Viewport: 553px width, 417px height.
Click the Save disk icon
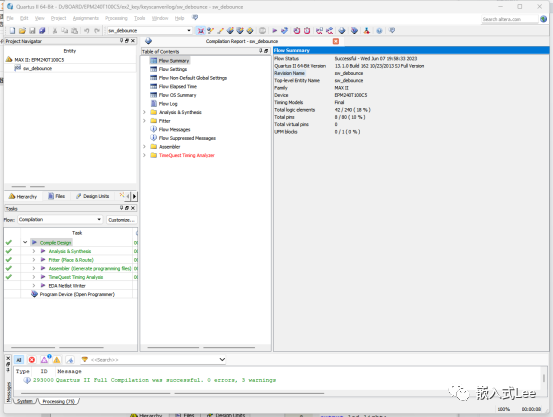pyautogui.click(x=32, y=31)
